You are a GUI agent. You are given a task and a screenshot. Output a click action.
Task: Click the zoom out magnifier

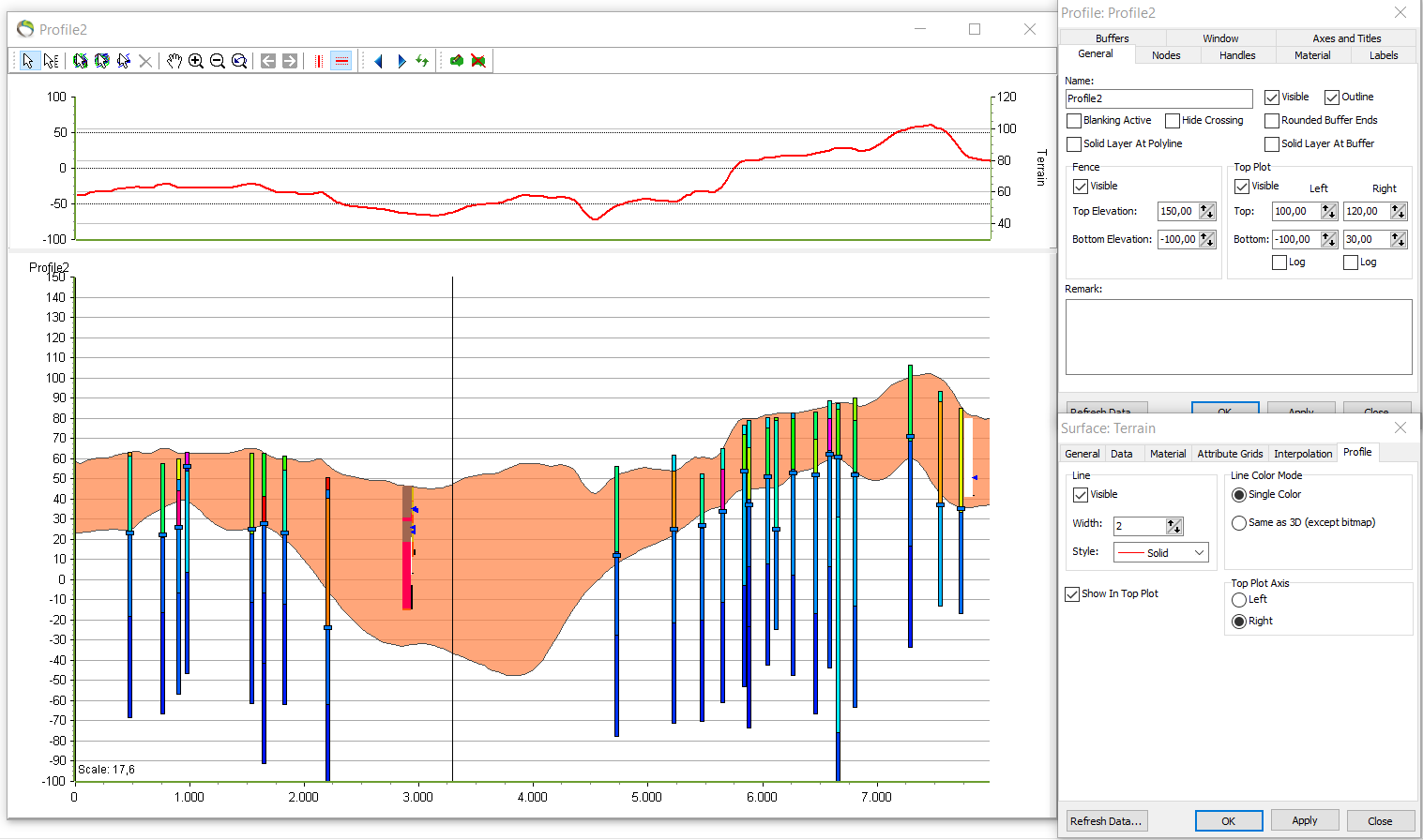coord(218,61)
